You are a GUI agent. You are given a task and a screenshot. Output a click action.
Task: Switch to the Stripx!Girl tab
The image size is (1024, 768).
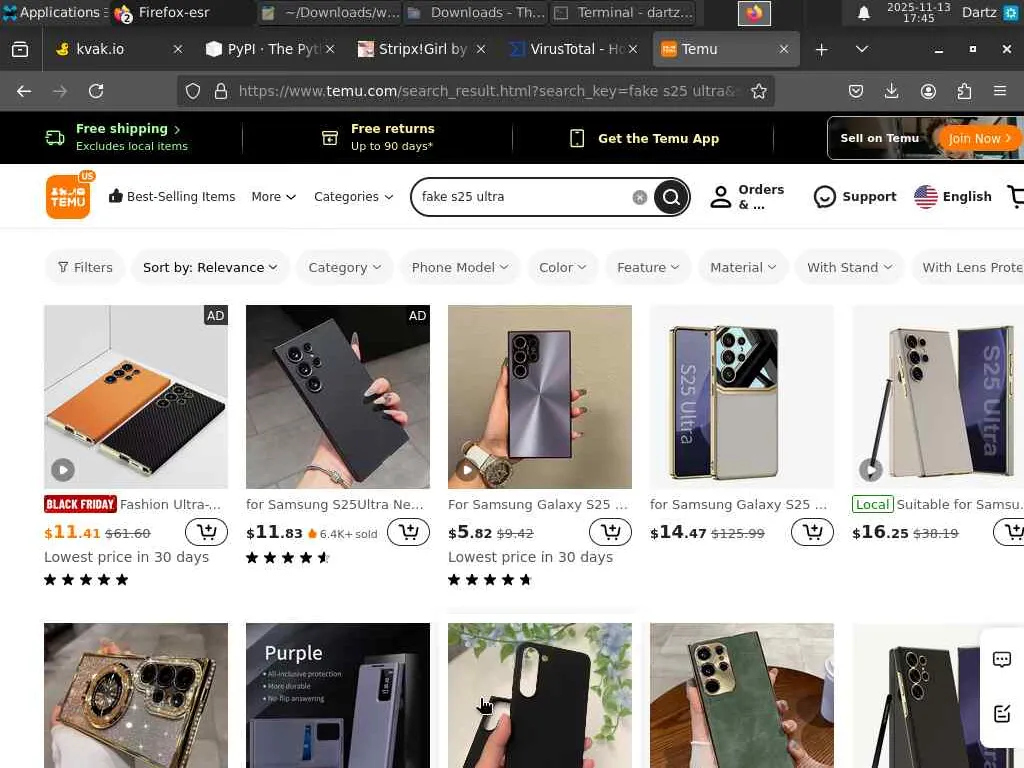(x=423, y=50)
